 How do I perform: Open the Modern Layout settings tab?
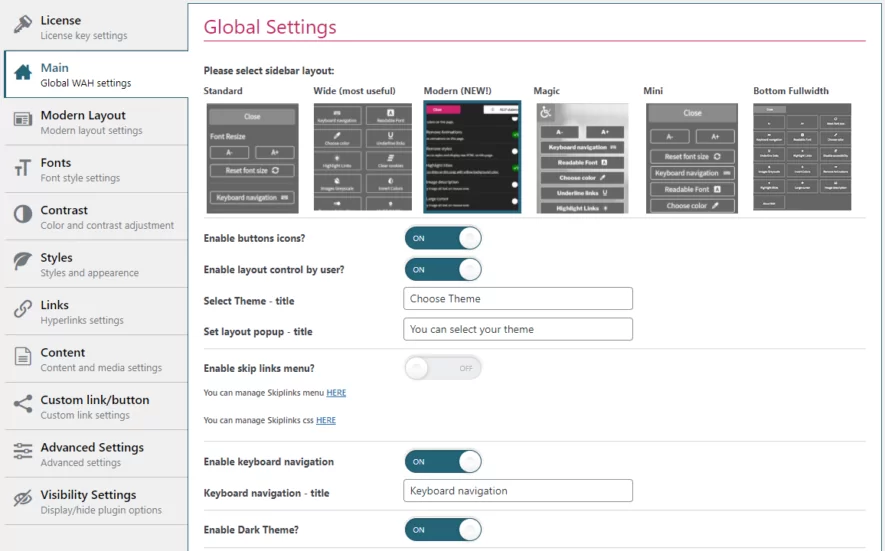click(x=97, y=121)
